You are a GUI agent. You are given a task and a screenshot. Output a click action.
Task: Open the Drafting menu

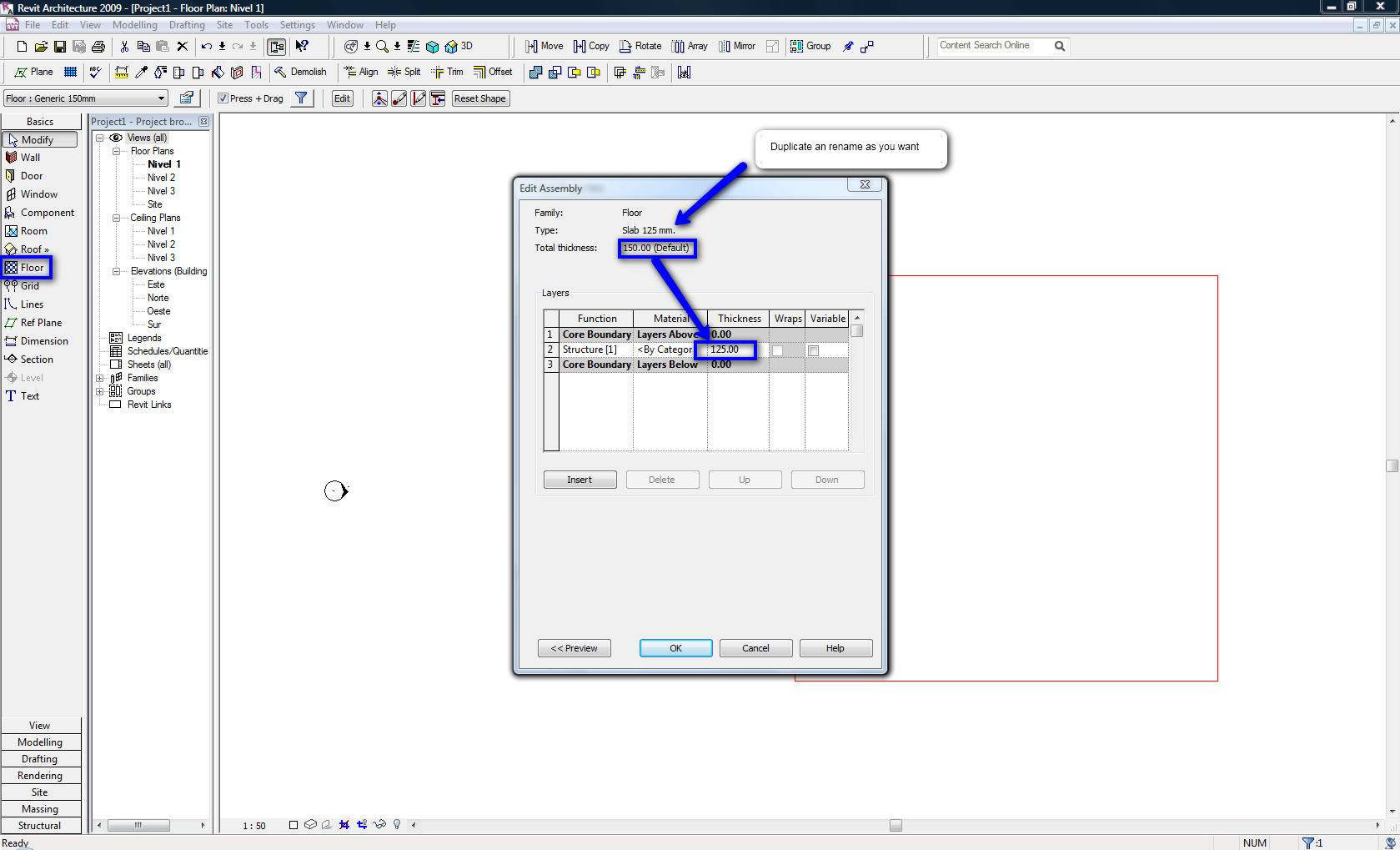[187, 25]
